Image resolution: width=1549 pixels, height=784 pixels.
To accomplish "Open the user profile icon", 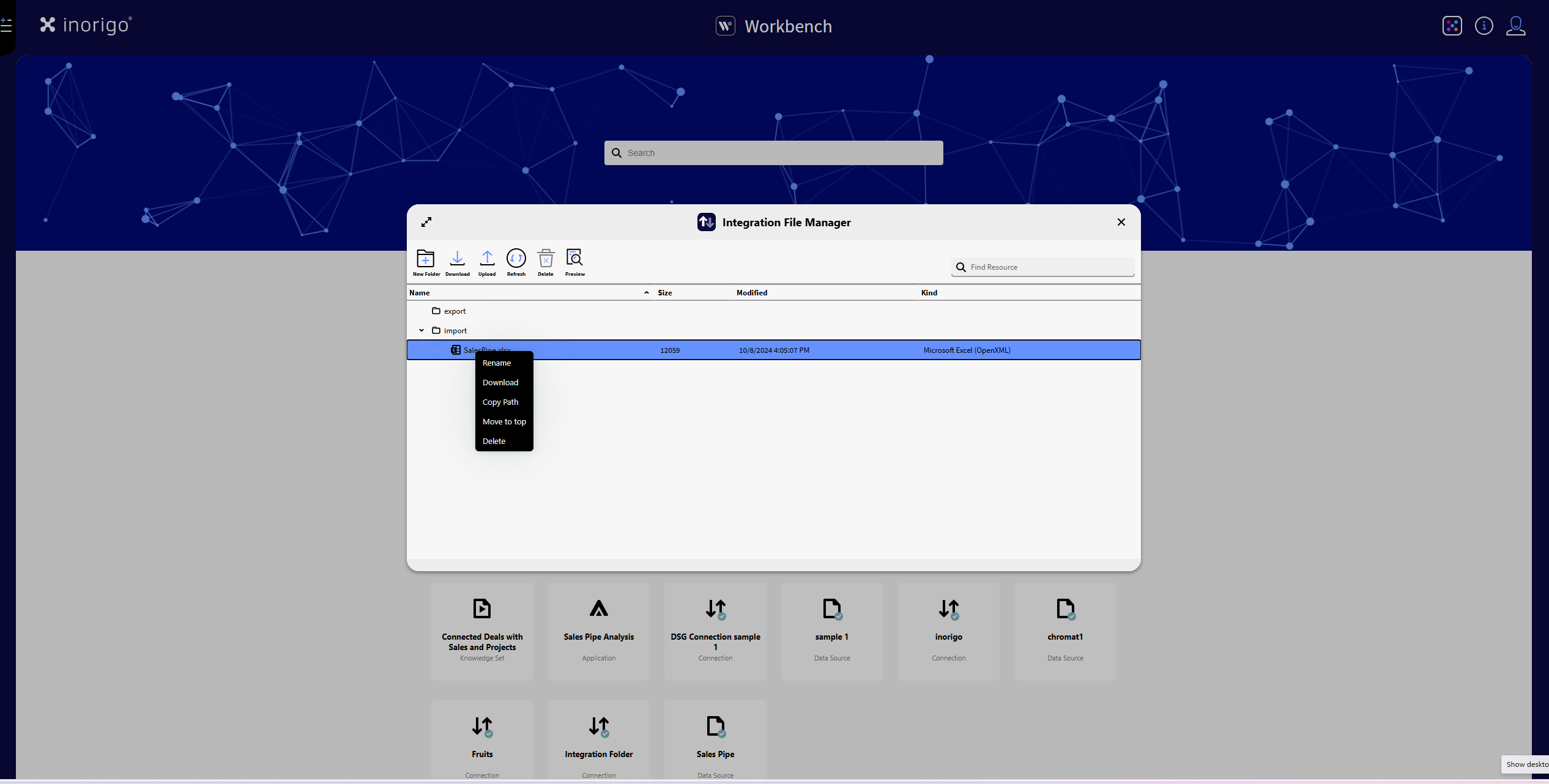I will tap(1515, 26).
